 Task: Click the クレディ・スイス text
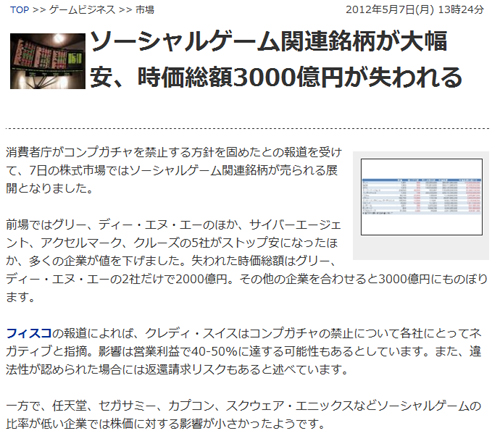coord(191,333)
